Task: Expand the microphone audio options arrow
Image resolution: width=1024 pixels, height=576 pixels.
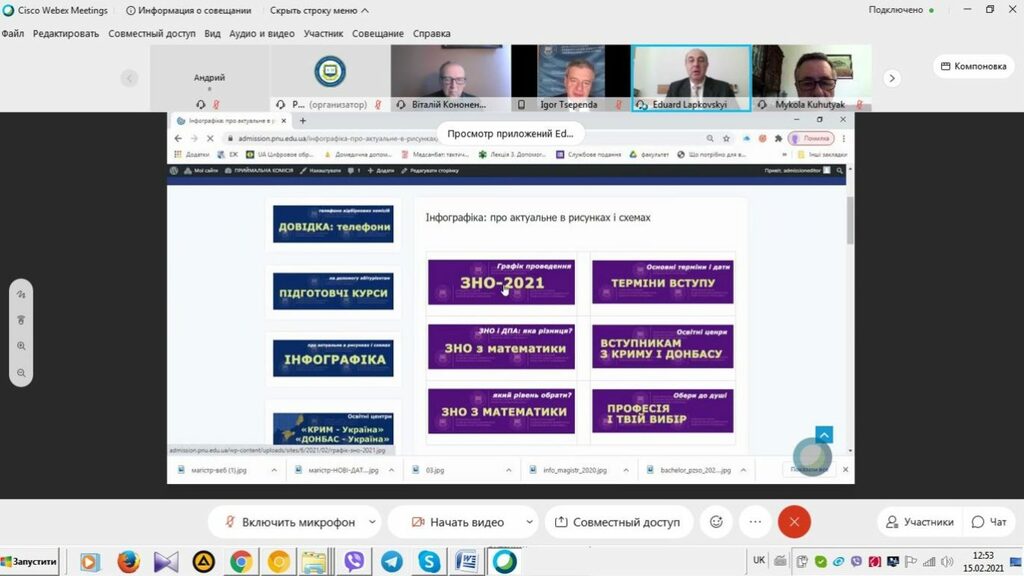Action: [373, 522]
